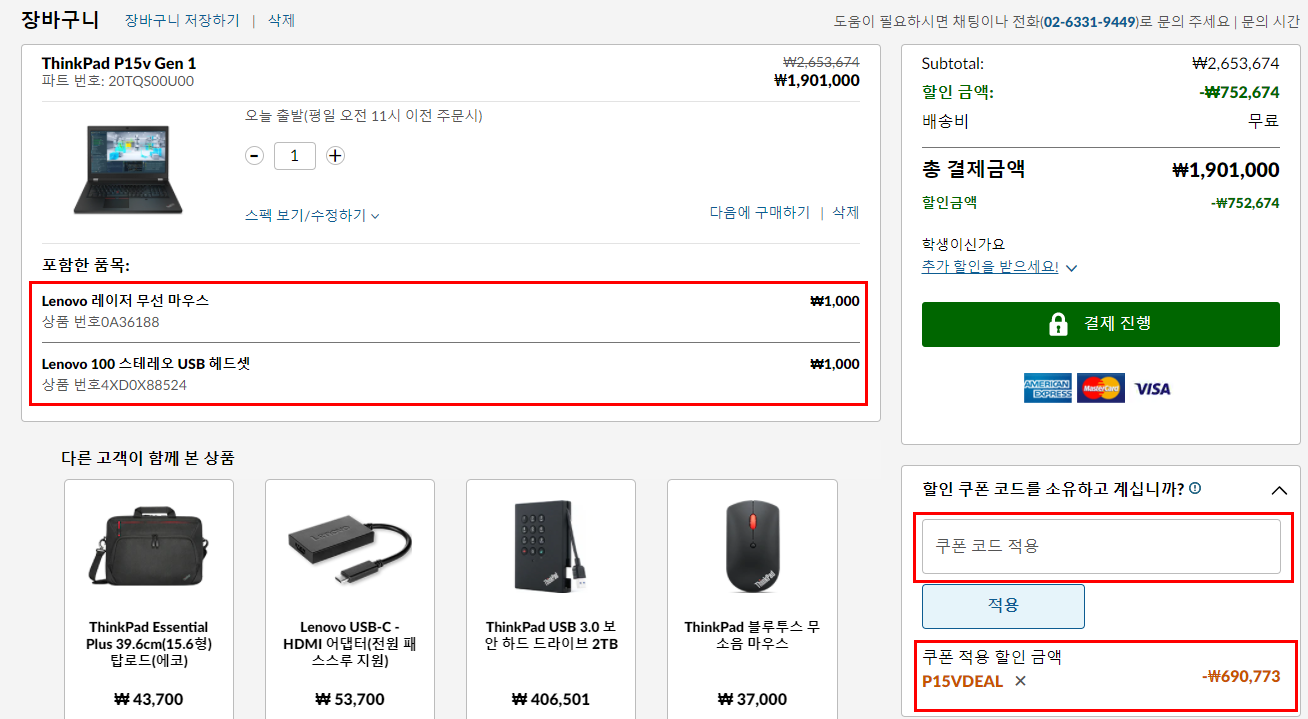The image size is (1308, 719).
Task: Proceed with the green 결제 진행 button
Action: coord(1101,324)
